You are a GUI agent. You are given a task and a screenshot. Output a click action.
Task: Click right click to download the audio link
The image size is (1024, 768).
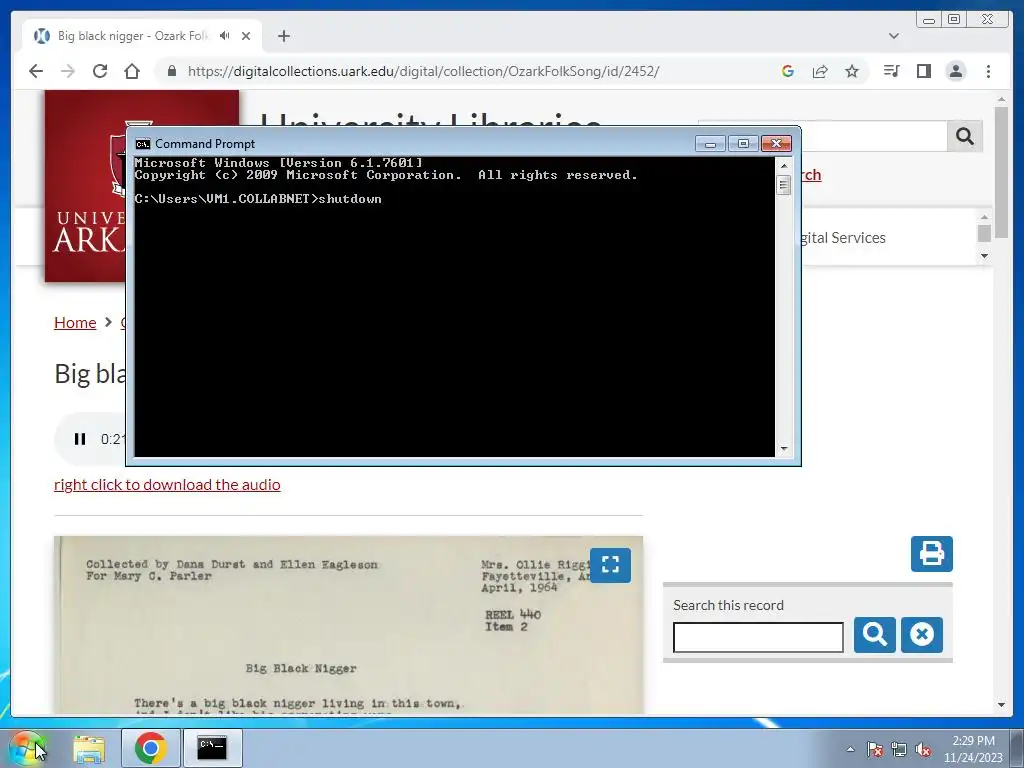(x=167, y=485)
